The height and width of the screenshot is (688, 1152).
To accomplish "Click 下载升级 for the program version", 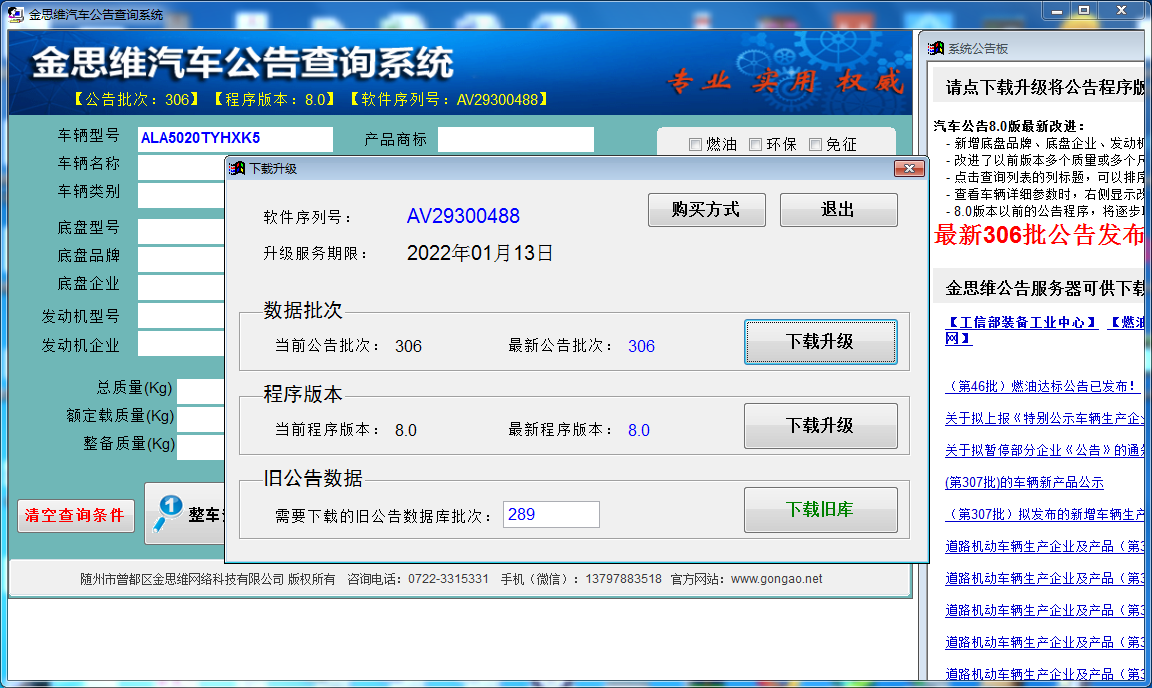I will (x=820, y=425).
